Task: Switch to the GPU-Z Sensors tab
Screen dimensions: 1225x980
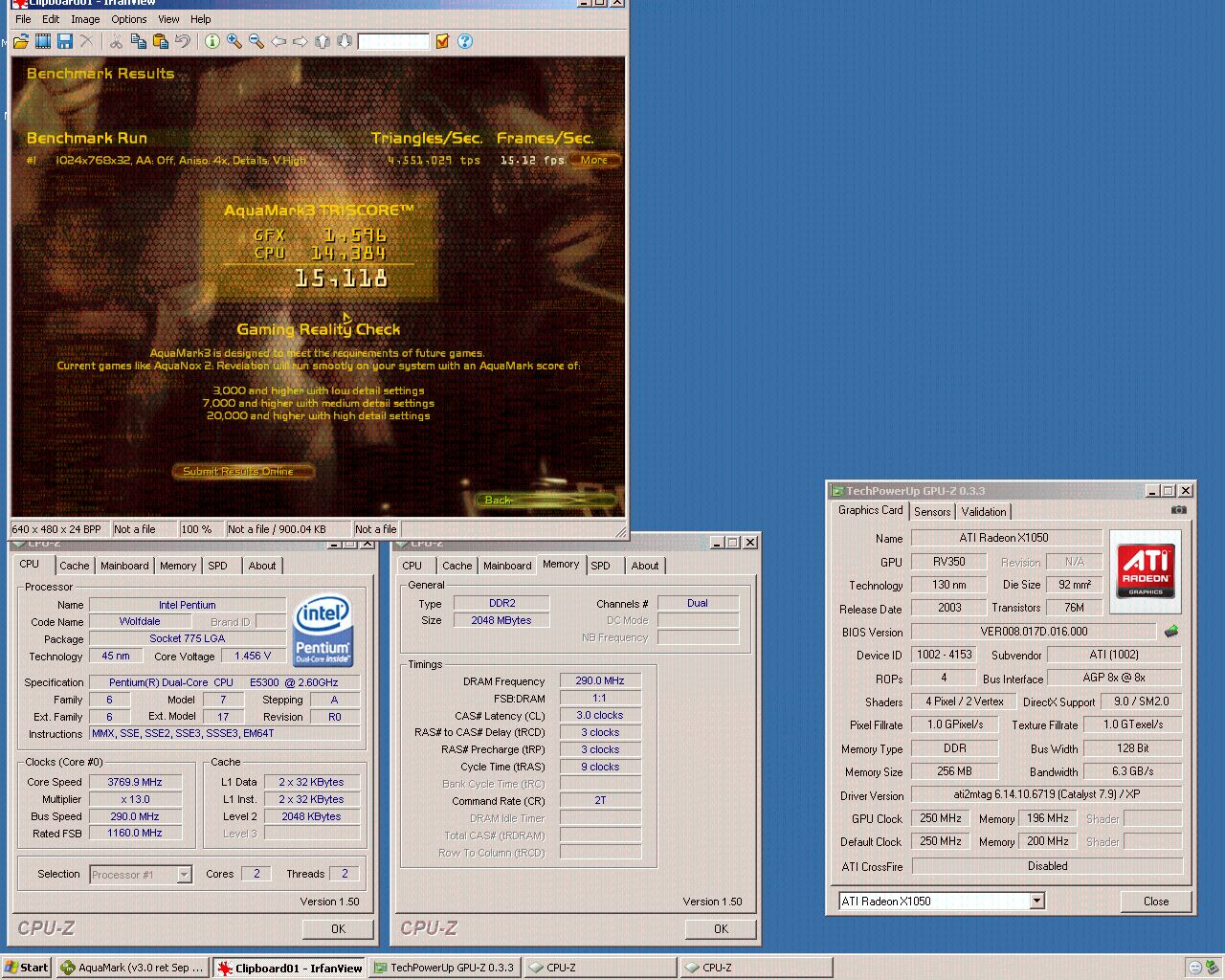Action: (x=932, y=512)
